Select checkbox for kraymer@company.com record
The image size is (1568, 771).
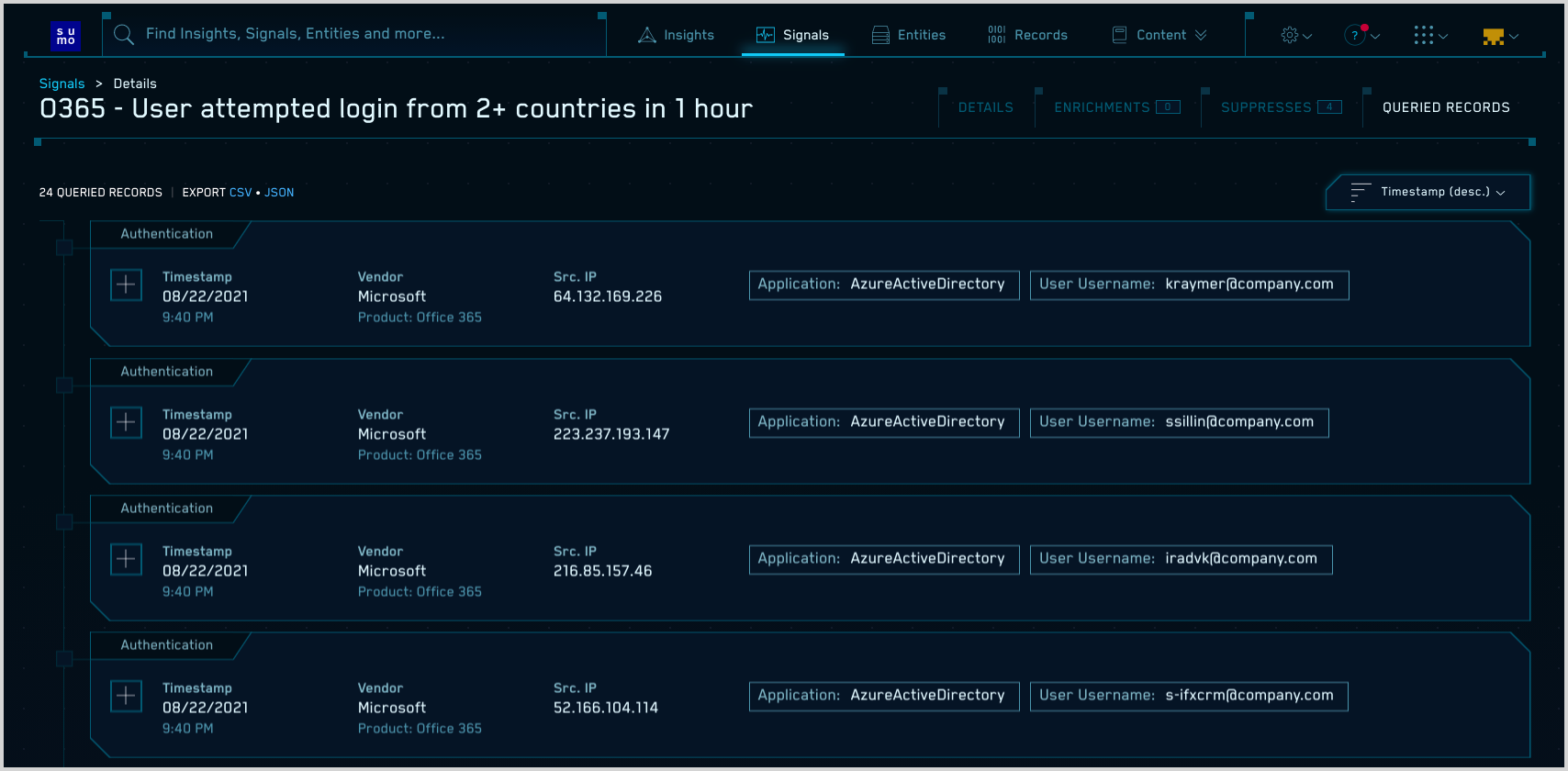point(64,248)
